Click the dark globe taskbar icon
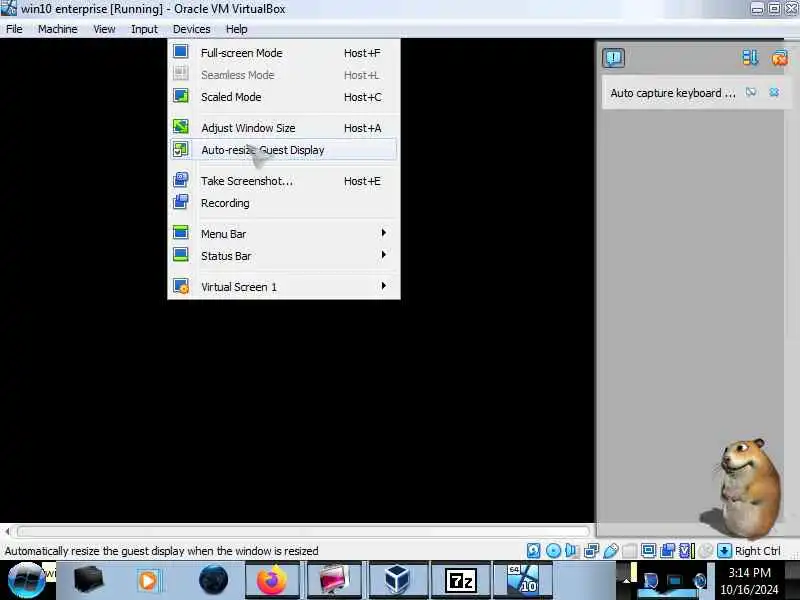800x600 pixels. (x=213, y=581)
